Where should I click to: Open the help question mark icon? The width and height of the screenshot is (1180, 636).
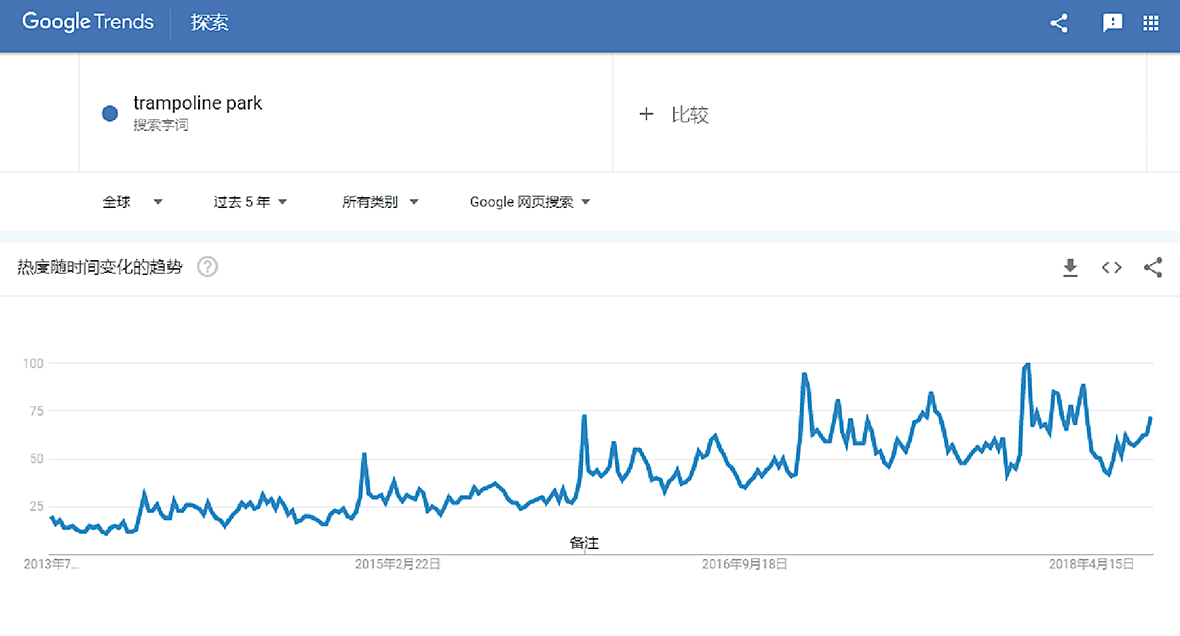coord(207,267)
